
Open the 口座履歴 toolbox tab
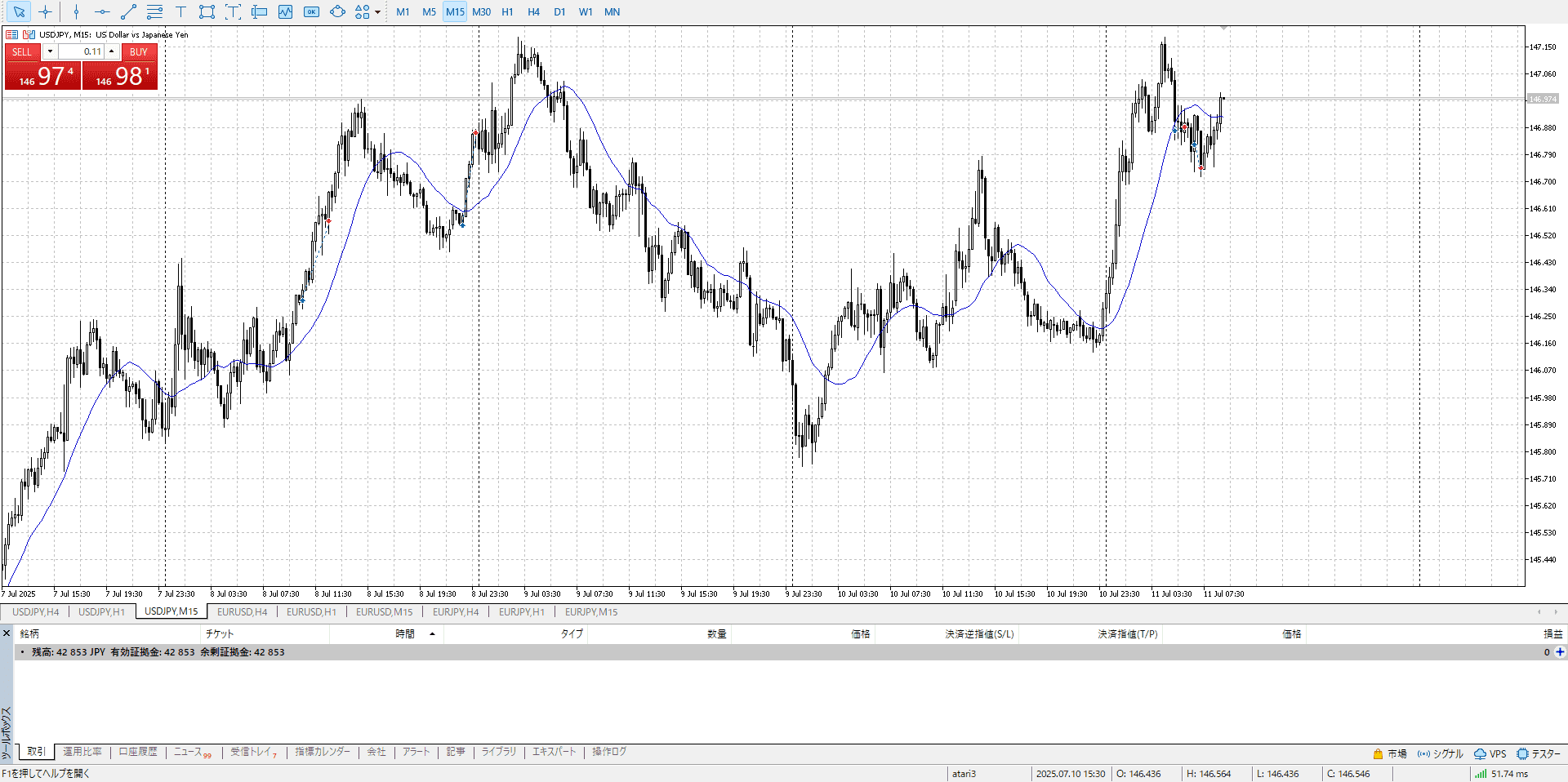pyautogui.click(x=137, y=752)
